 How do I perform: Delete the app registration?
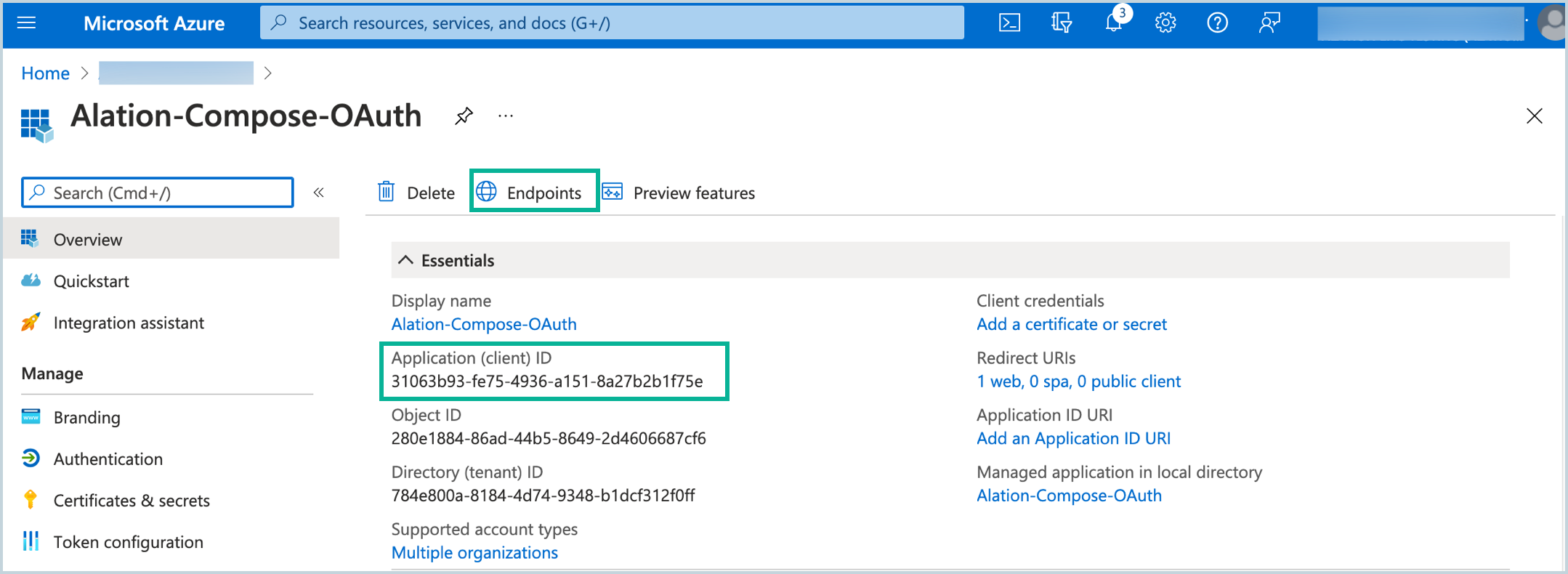[416, 193]
